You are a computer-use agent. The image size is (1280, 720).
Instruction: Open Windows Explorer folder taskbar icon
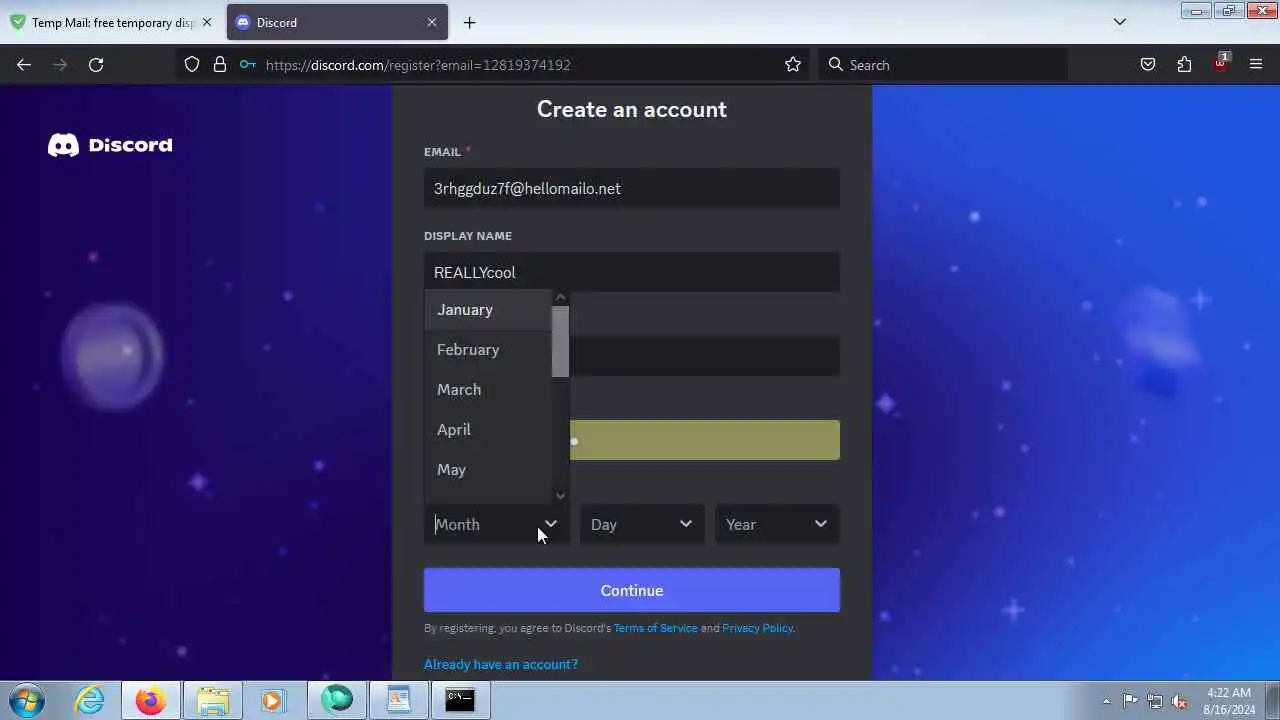click(x=212, y=700)
